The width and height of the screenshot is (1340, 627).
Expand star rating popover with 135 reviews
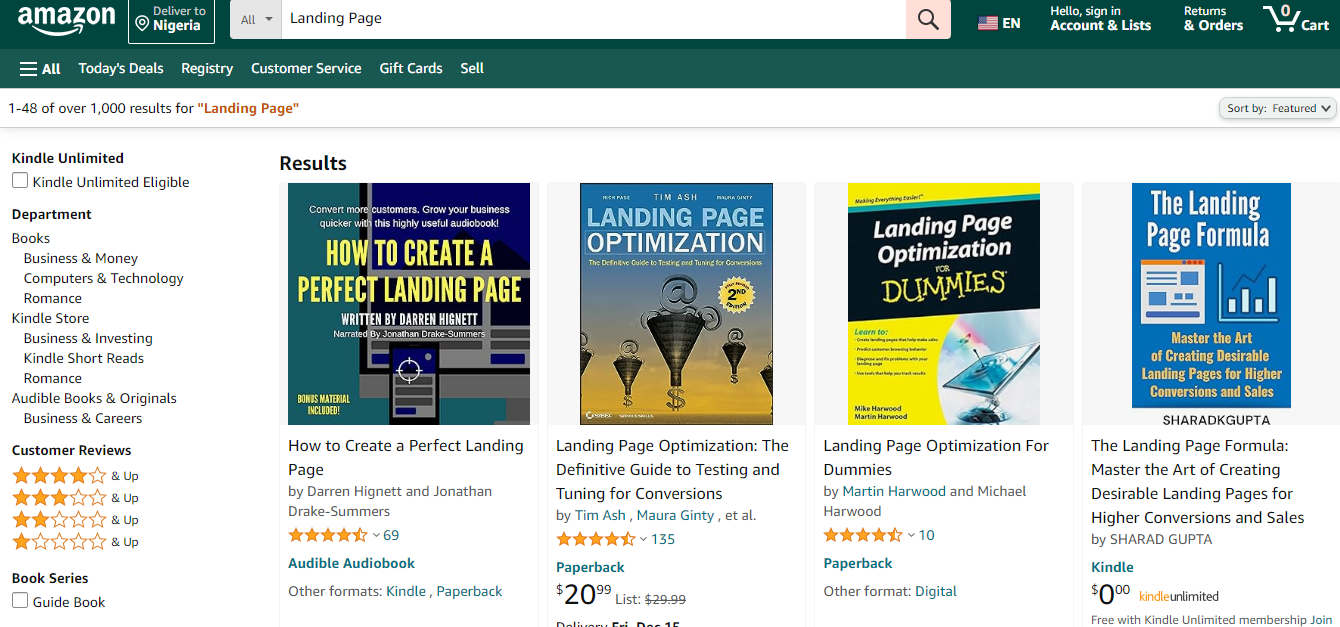click(x=602, y=539)
